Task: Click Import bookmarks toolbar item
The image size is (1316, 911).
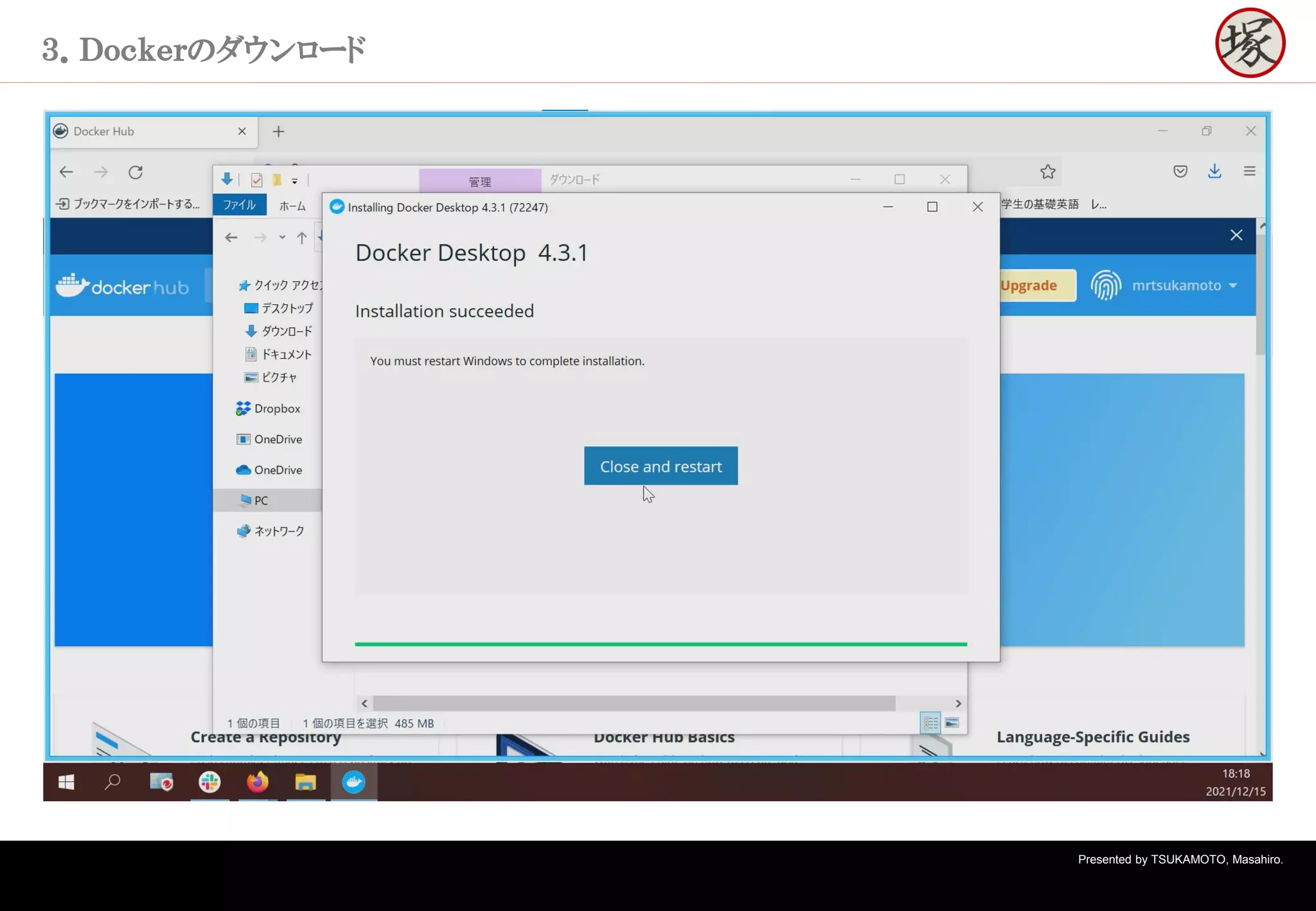Action: tap(129, 204)
